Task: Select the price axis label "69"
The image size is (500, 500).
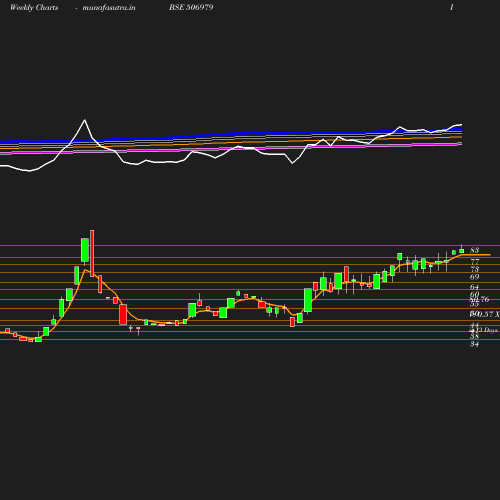Action: pyautogui.click(x=475, y=277)
